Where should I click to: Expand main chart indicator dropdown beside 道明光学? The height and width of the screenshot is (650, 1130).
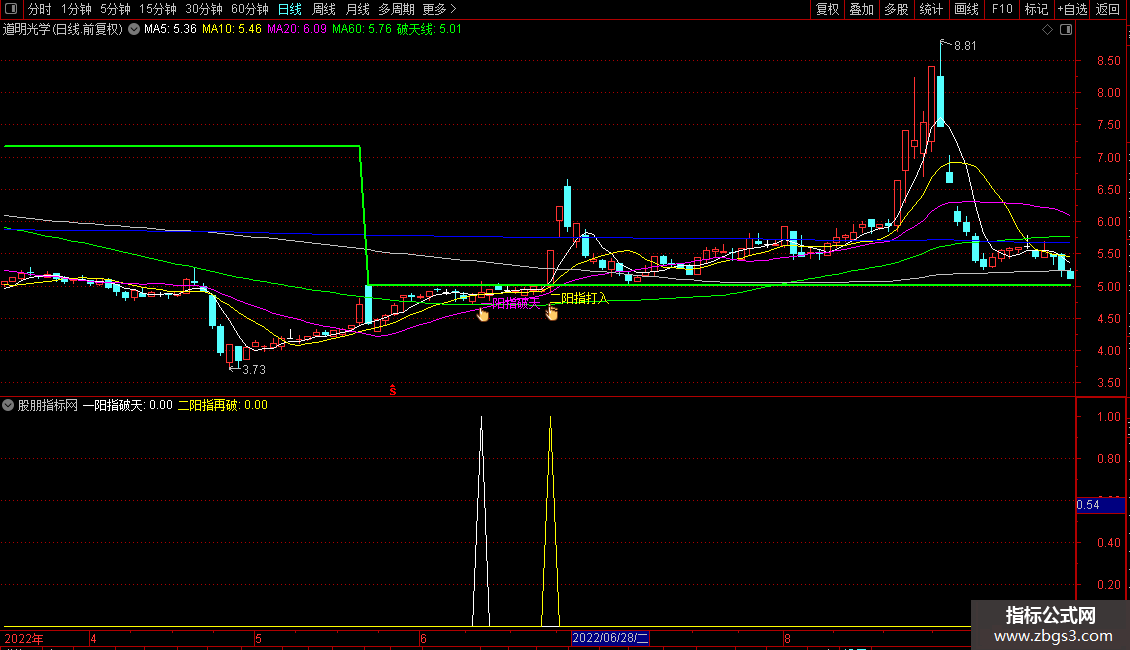(x=134, y=30)
